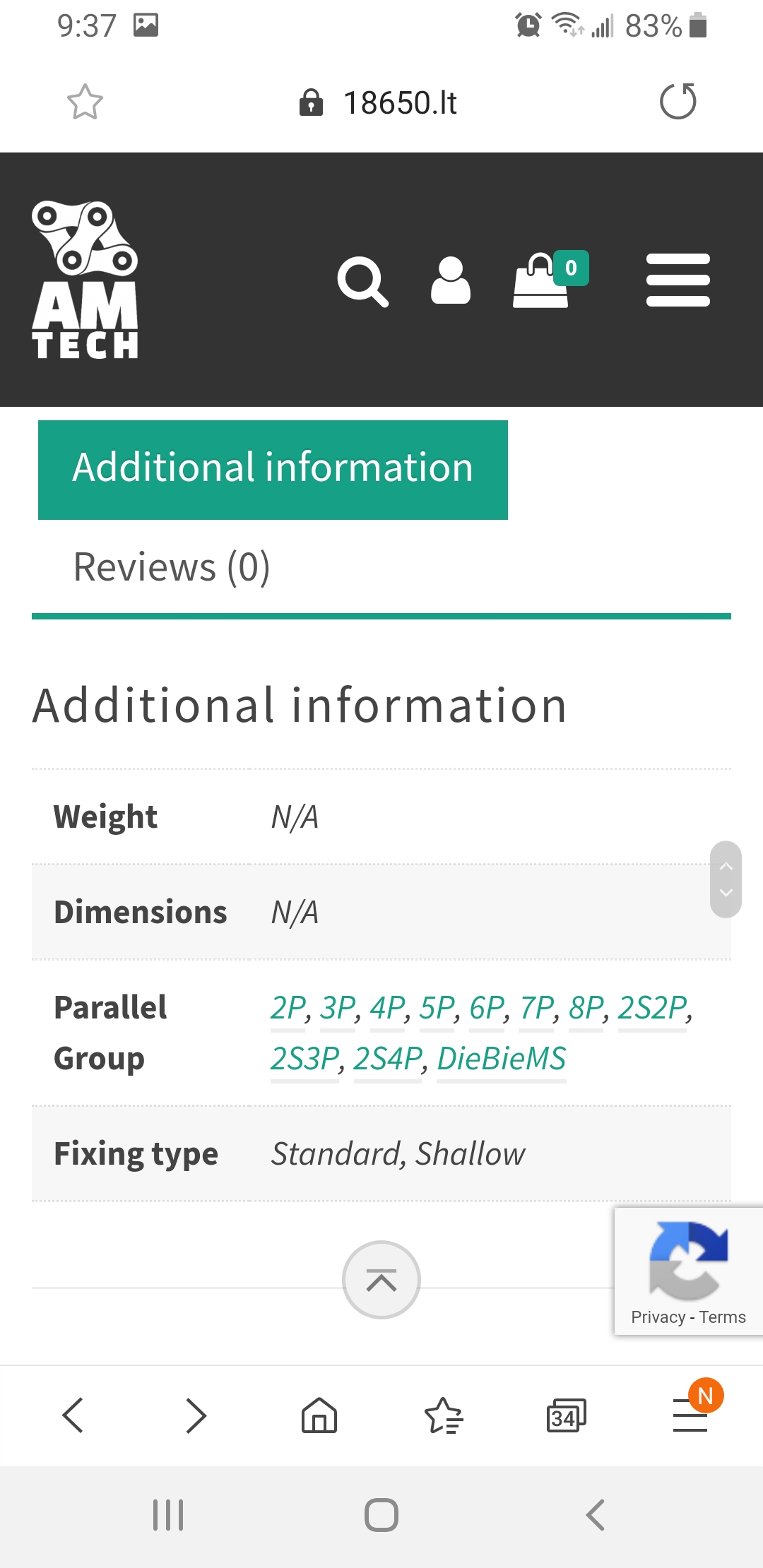Open the bookmarks list icon
763x1568 pixels.
tap(444, 1415)
